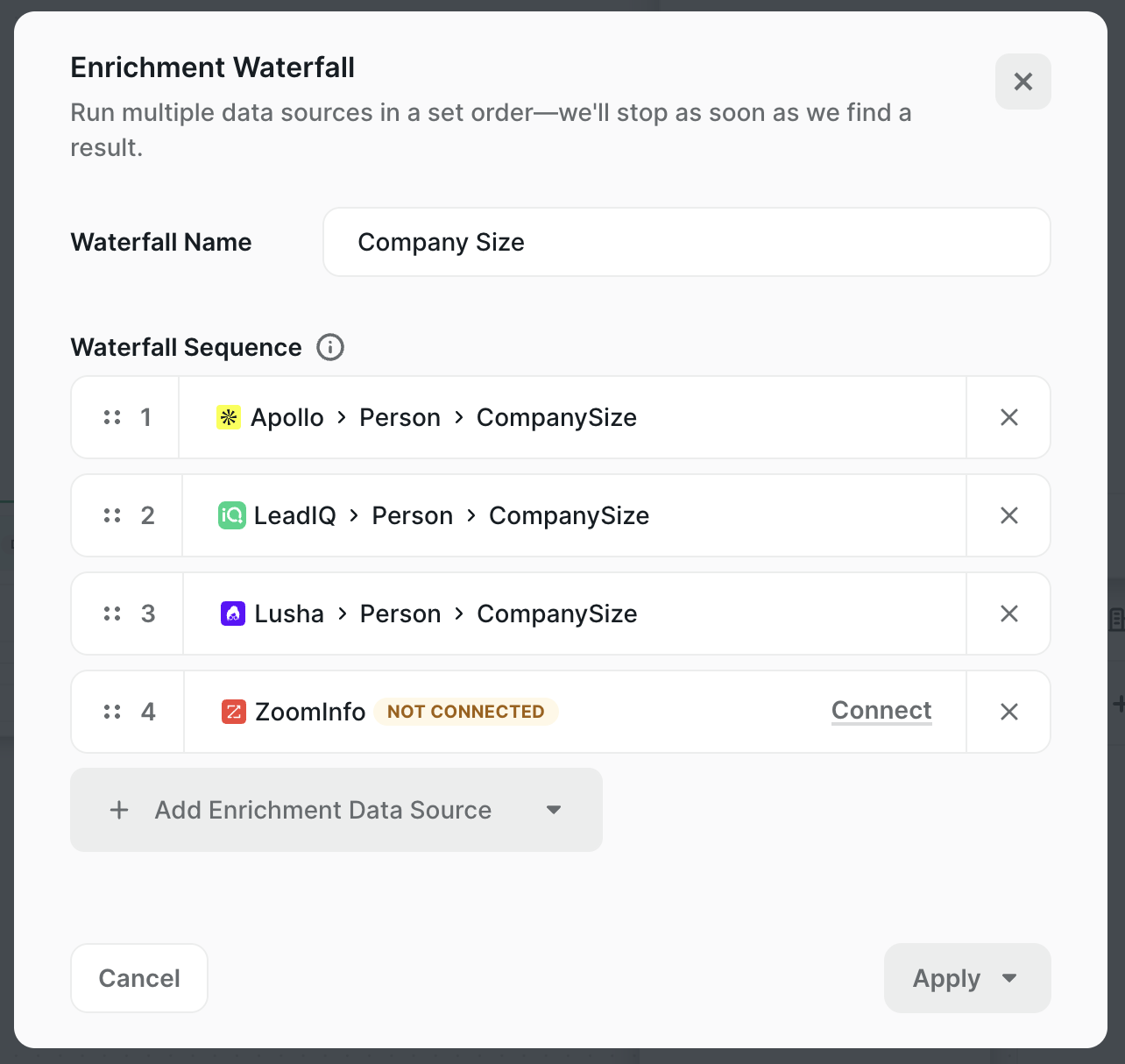Viewport: 1125px width, 1064px height.
Task: Remove the Lusha step from the sequence
Action: point(1008,614)
